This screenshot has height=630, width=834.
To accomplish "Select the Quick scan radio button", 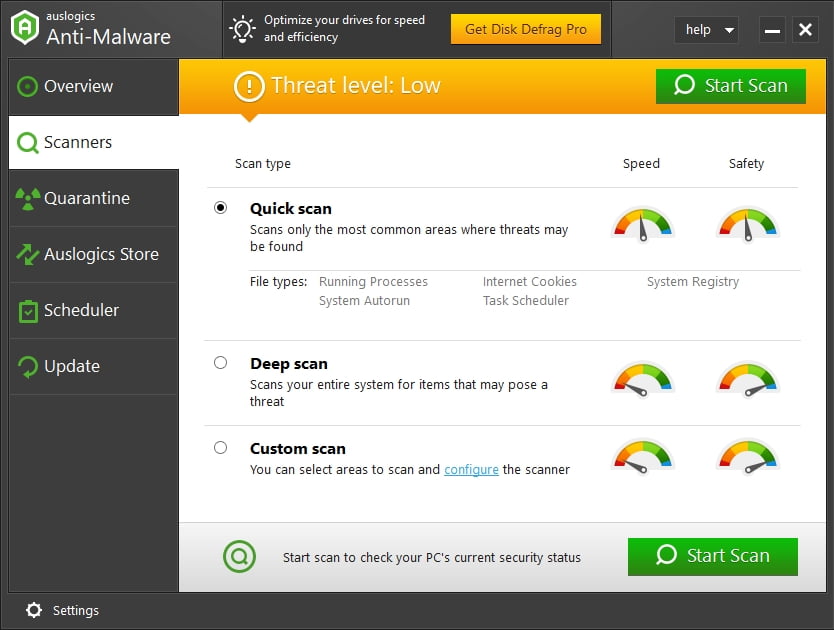I will [x=220, y=207].
